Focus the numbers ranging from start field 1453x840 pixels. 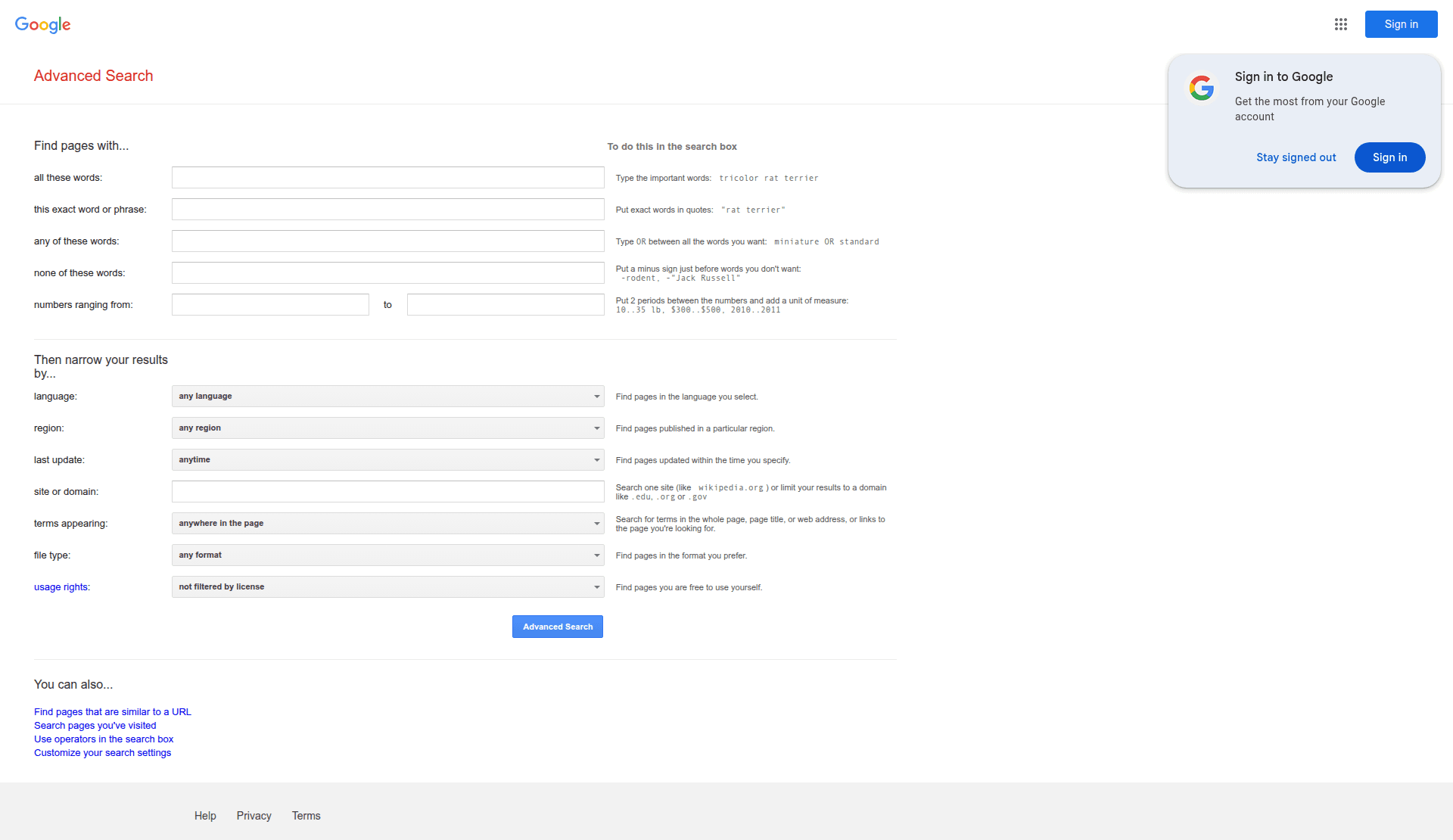[270, 305]
